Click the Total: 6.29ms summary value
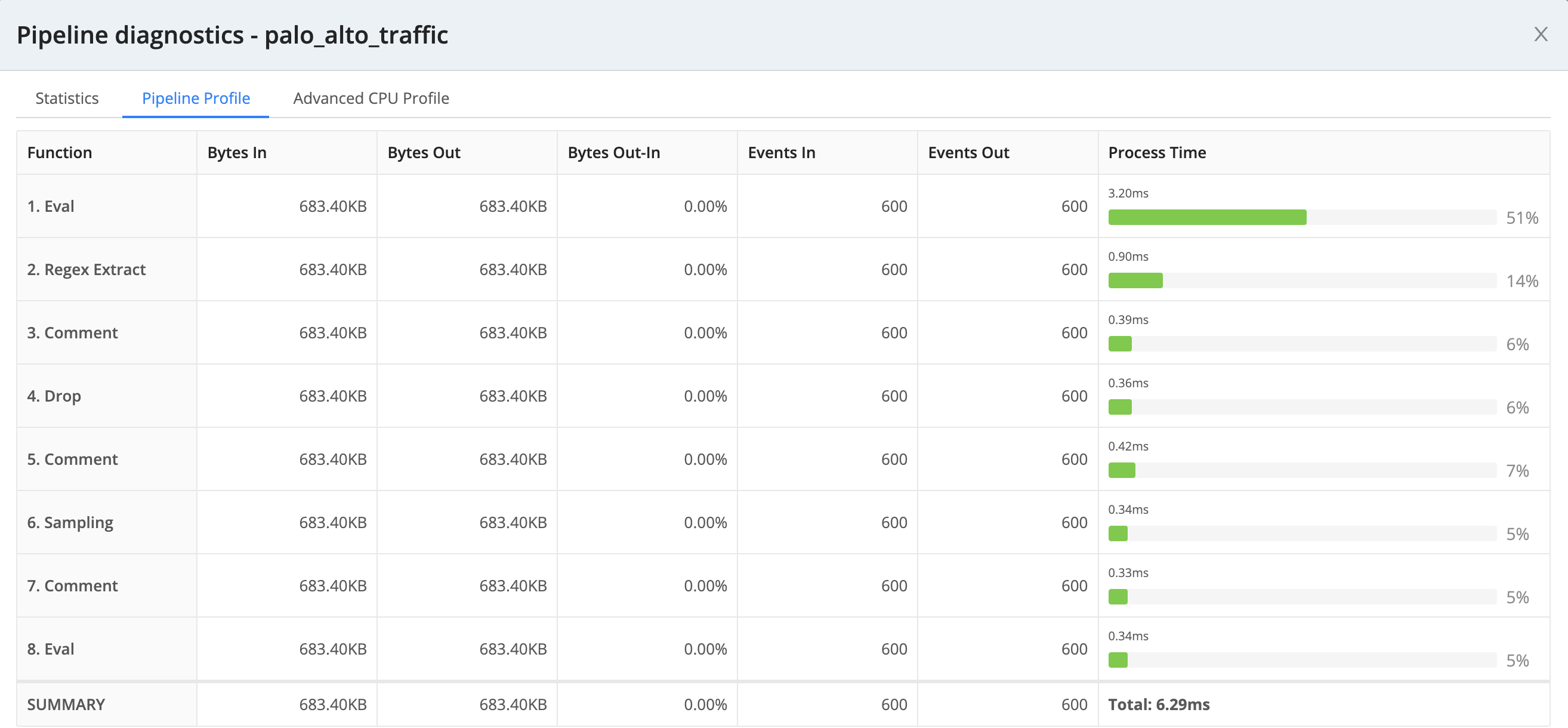 tap(1158, 704)
